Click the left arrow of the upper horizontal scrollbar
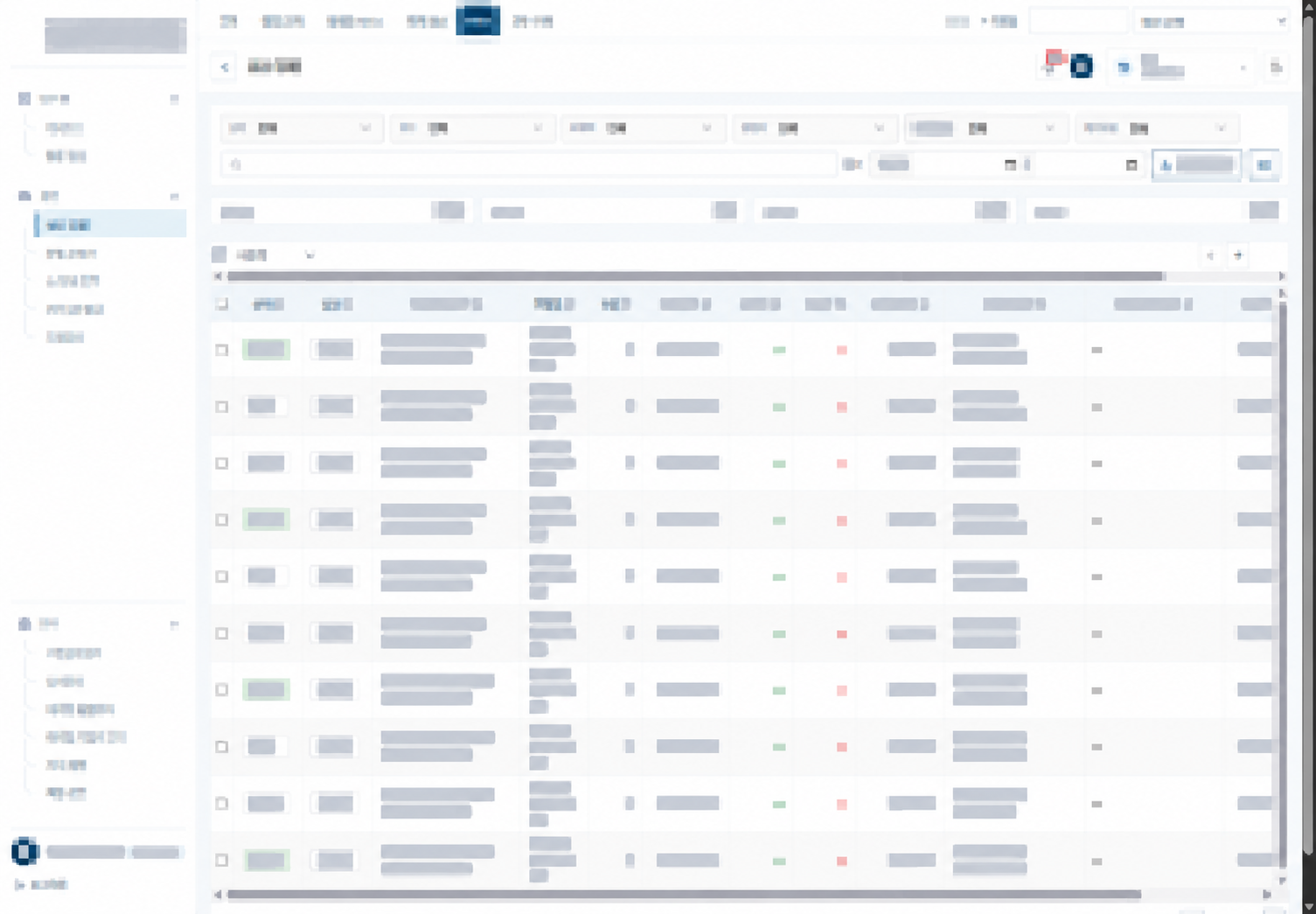 point(218,276)
